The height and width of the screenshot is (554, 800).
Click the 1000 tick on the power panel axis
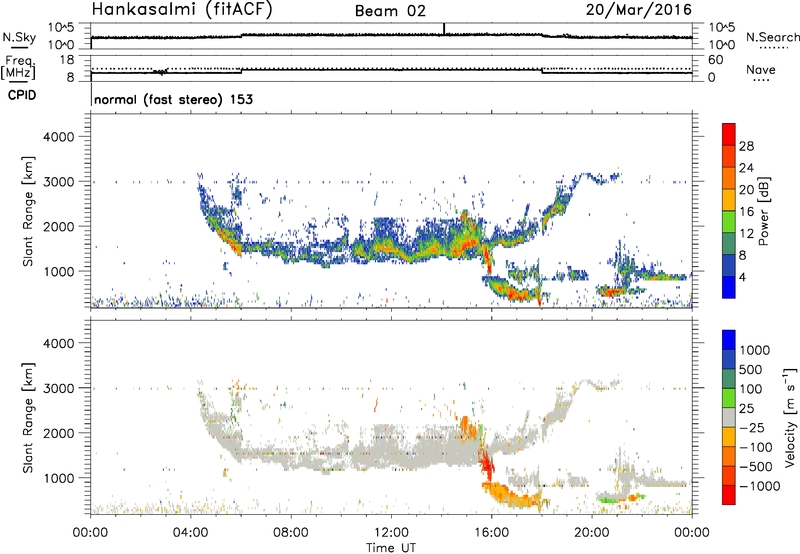click(x=58, y=271)
